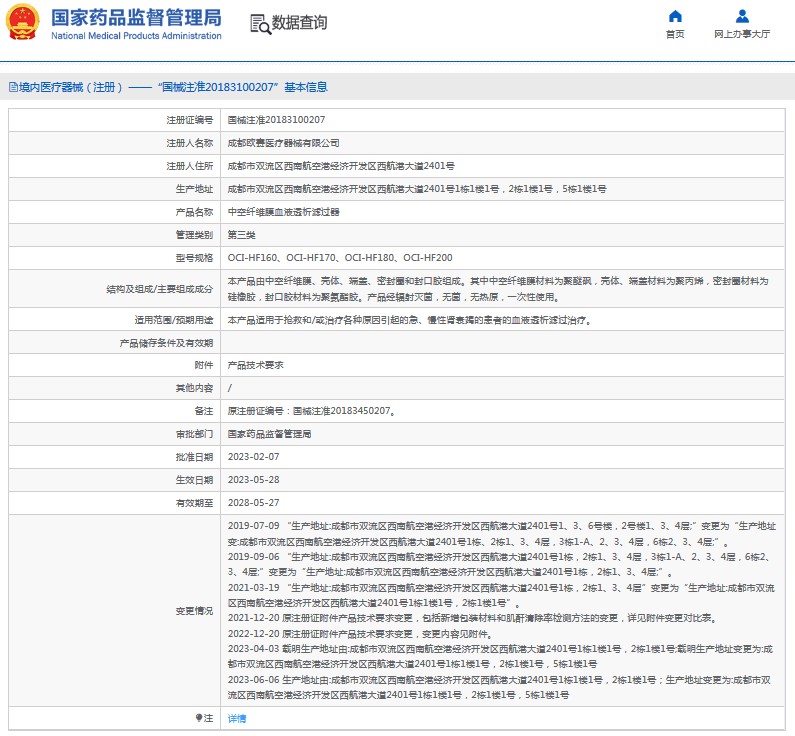Viewport: 795px width, 736px height.
Task: Click the 原注册证编号 remark text
Action: click(311, 411)
